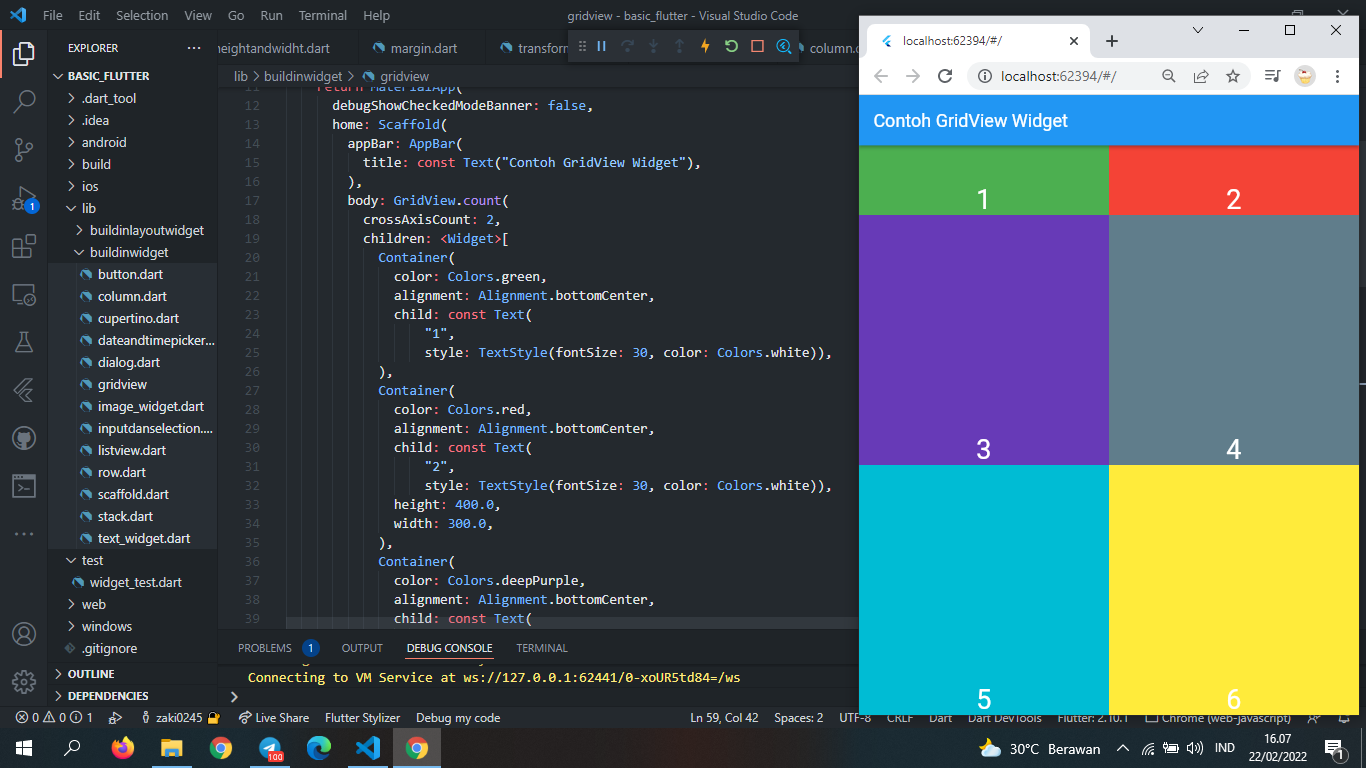This screenshot has width=1366, height=768.
Task: Restart the debug session with green restart icon
Action: tap(731, 47)
